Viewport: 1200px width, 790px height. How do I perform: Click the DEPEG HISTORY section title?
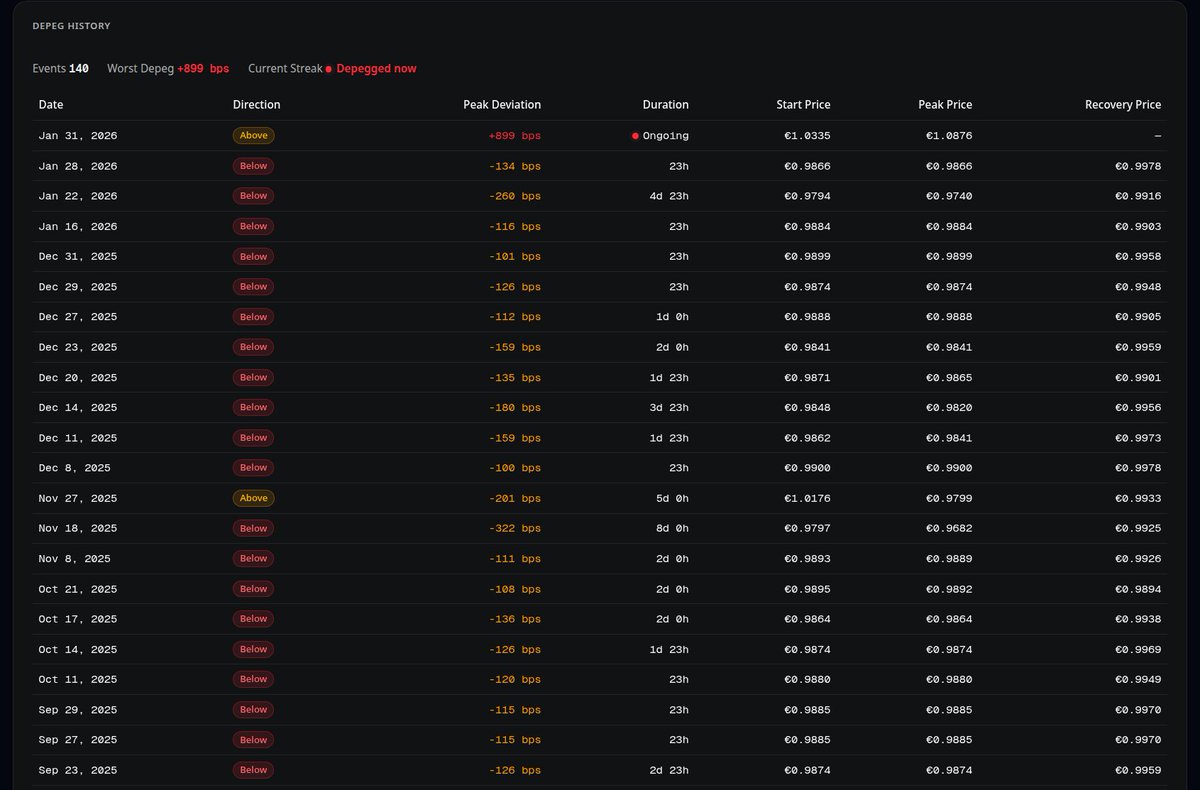[72, 26]
